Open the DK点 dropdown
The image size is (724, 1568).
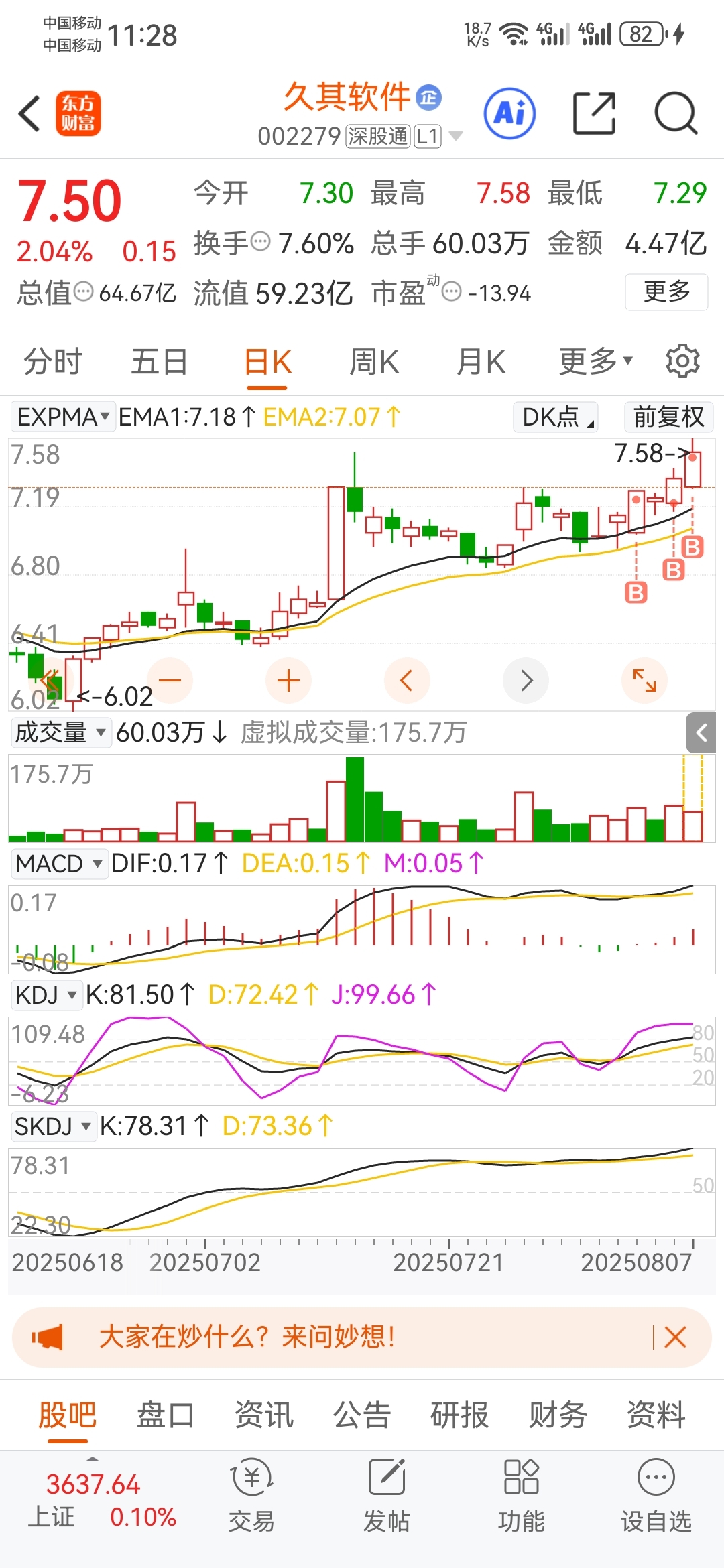(x=556, y=417)
